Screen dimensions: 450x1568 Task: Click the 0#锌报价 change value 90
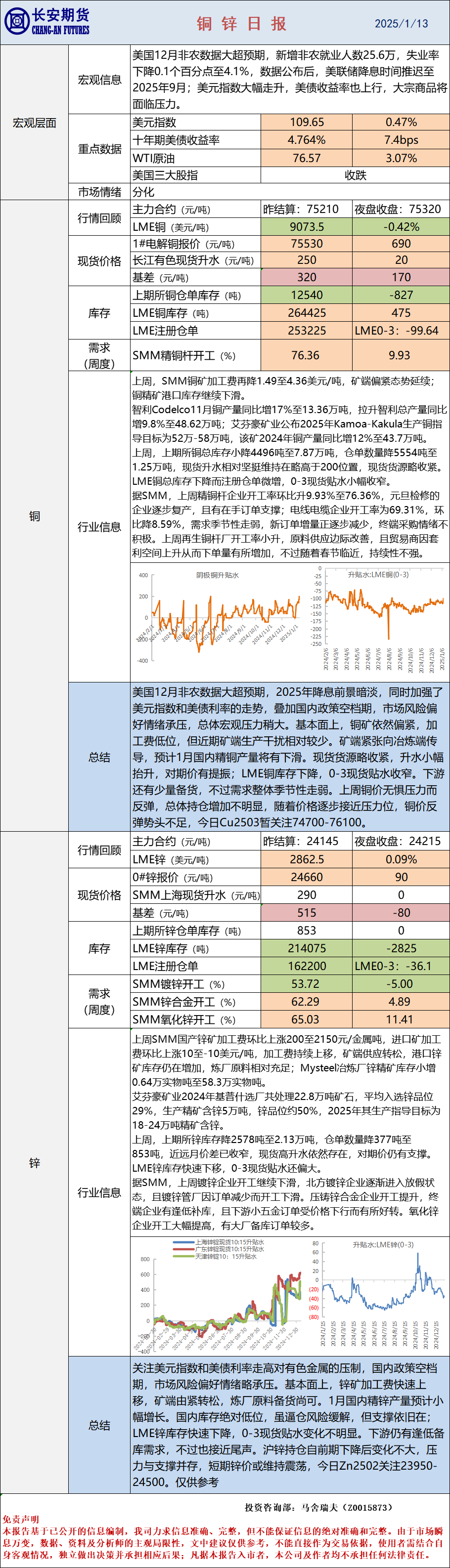tap(401, 877)
